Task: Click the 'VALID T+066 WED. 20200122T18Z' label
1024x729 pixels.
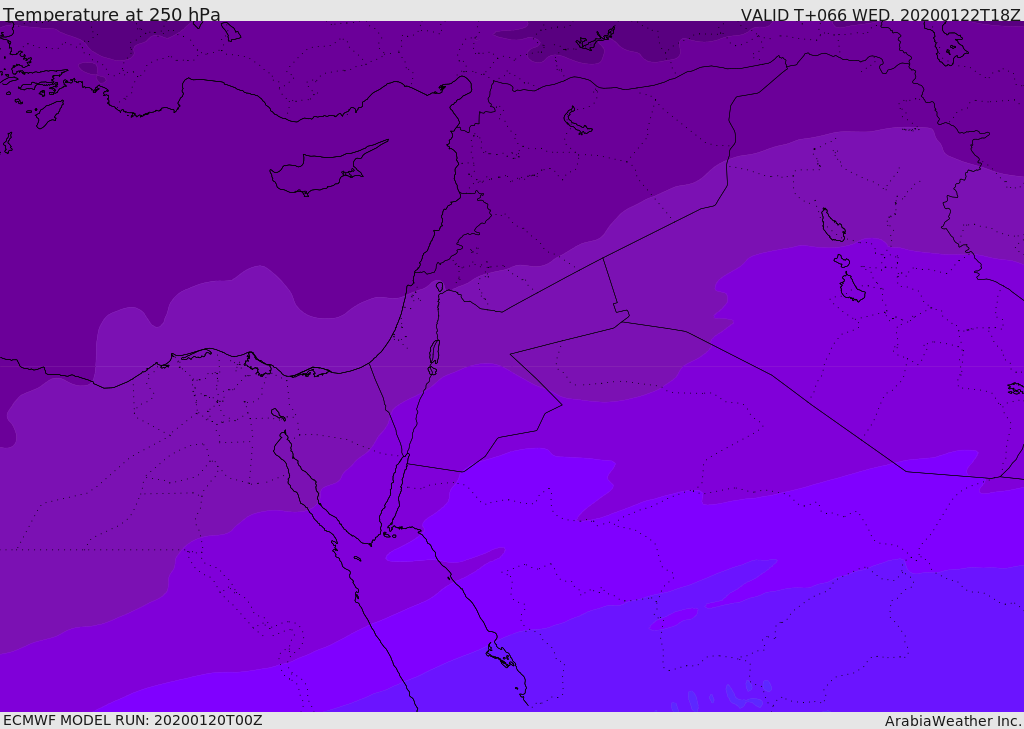Action: pos(880,15)
